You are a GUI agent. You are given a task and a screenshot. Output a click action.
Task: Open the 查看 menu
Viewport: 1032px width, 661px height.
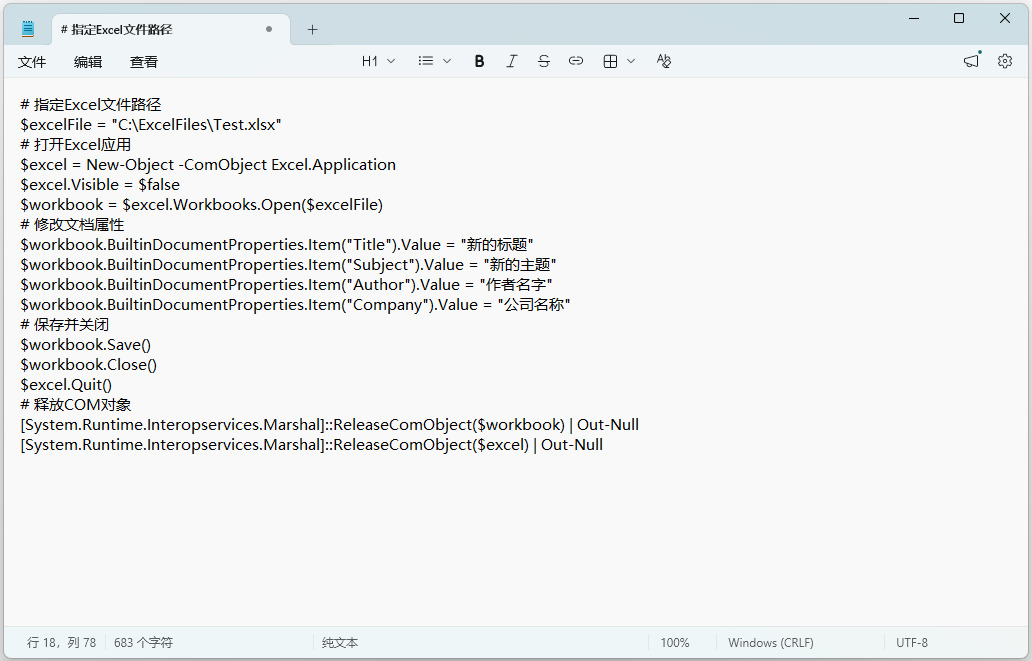(x=144, y=62)
